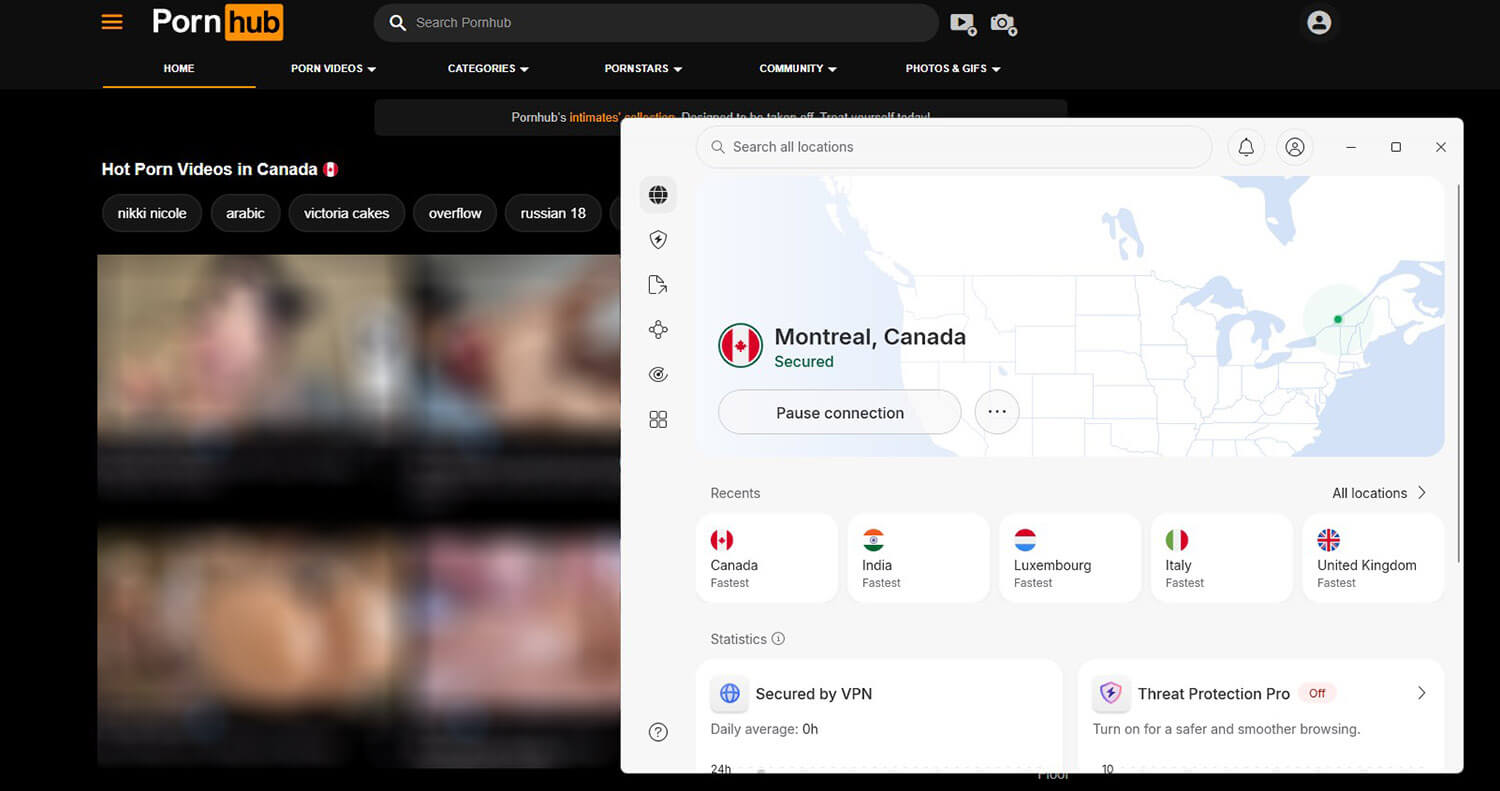The width and height of the screenshot is (1500, 791).
Task: Open All locations list
Action: tap(1379, 493)
